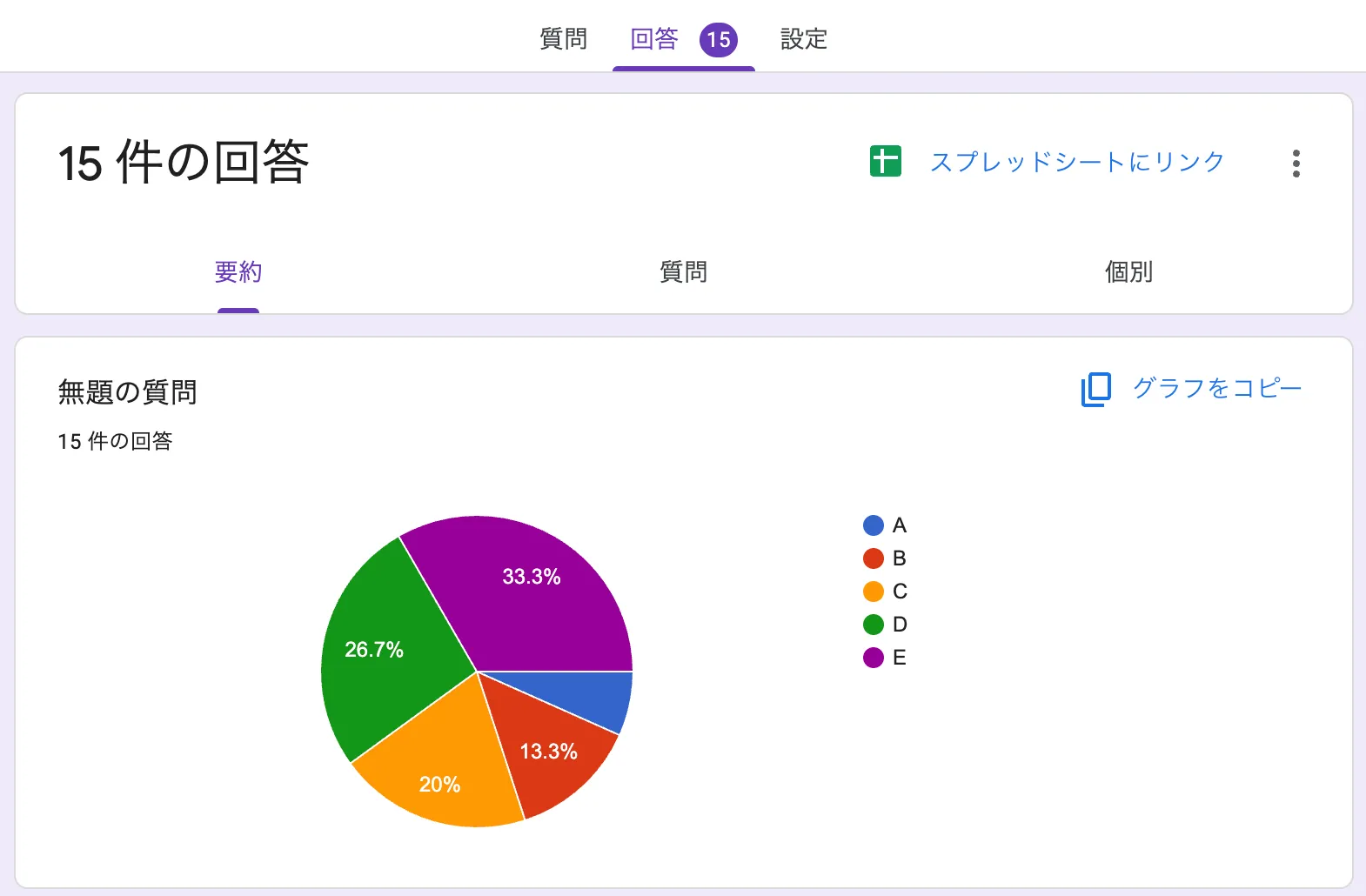Click the red legend dot for B
Screen dimensions: 1366x896
874,558
